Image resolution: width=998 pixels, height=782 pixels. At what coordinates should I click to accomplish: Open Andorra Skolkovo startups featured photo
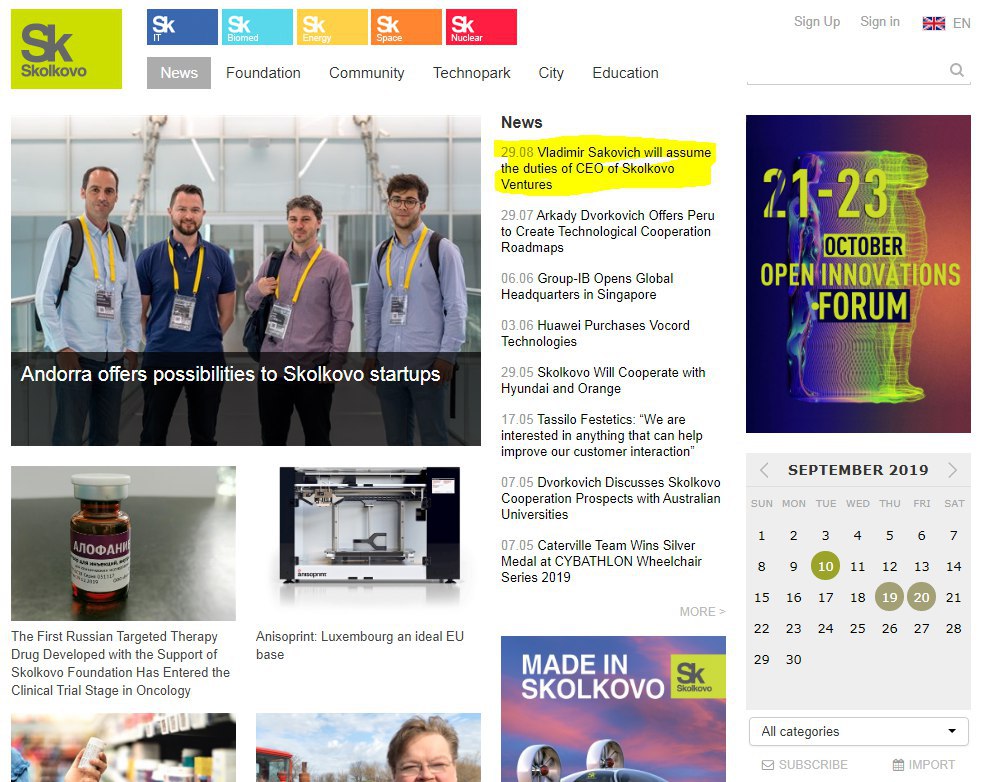(x=246, y=281)
